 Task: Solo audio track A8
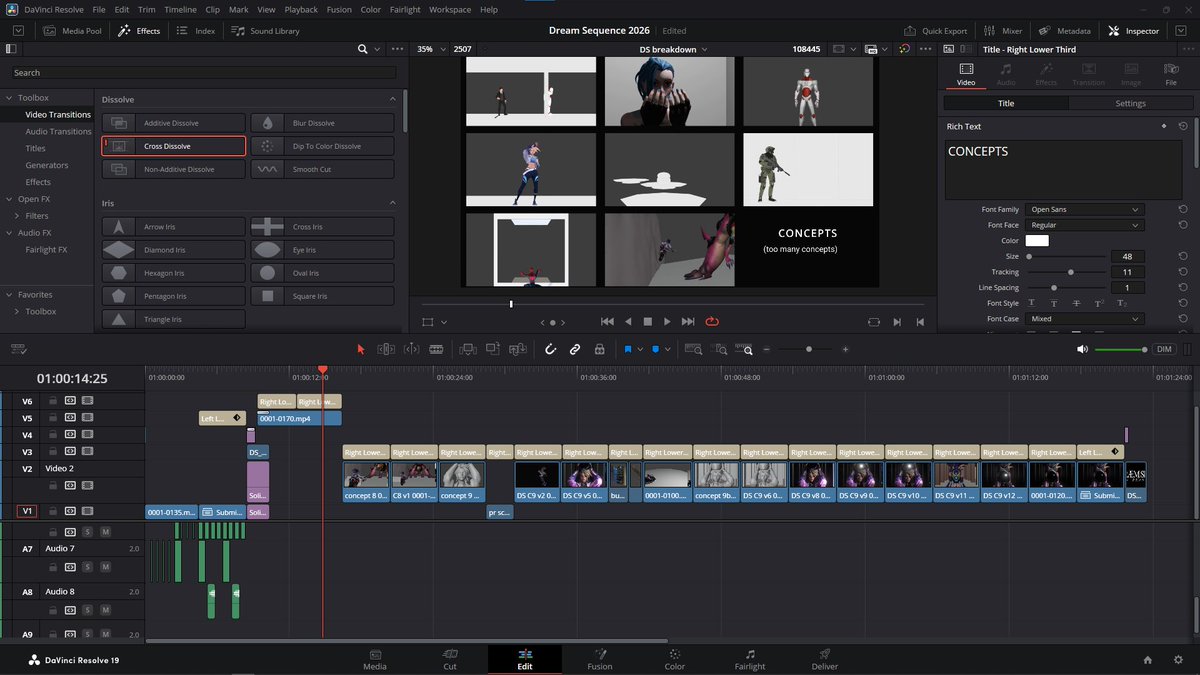coord(88,610)
